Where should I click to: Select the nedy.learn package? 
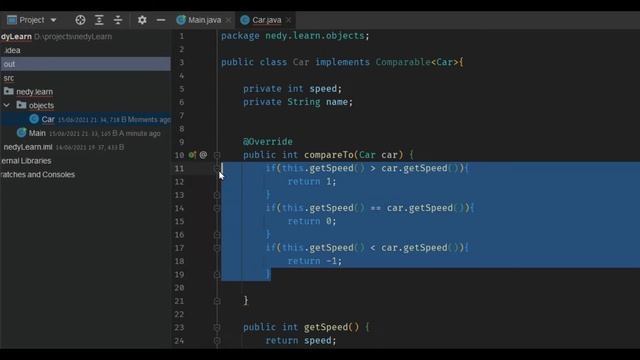(34, 92)
